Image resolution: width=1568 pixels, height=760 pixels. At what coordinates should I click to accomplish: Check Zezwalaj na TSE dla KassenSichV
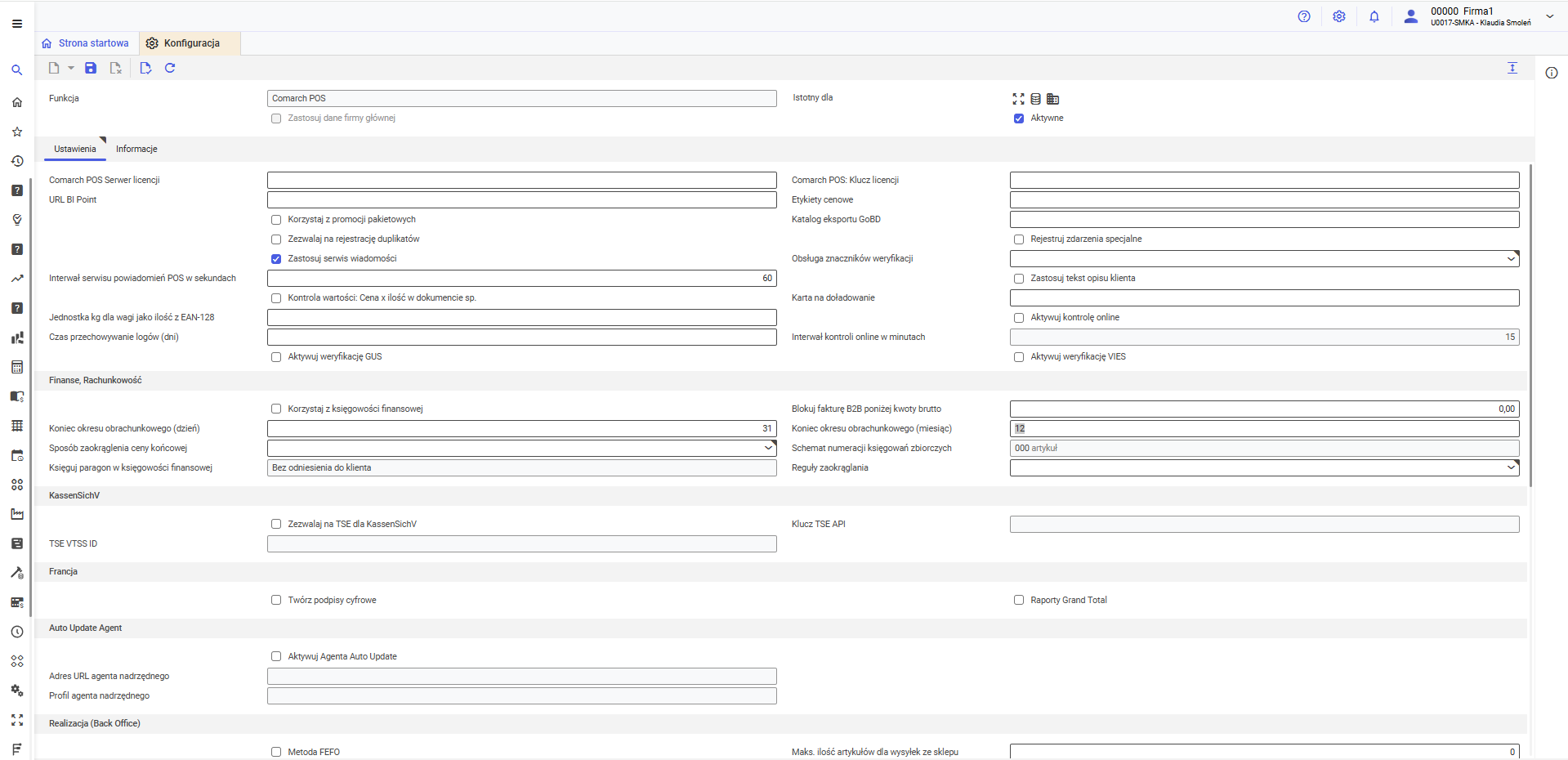tap(276, 525)
